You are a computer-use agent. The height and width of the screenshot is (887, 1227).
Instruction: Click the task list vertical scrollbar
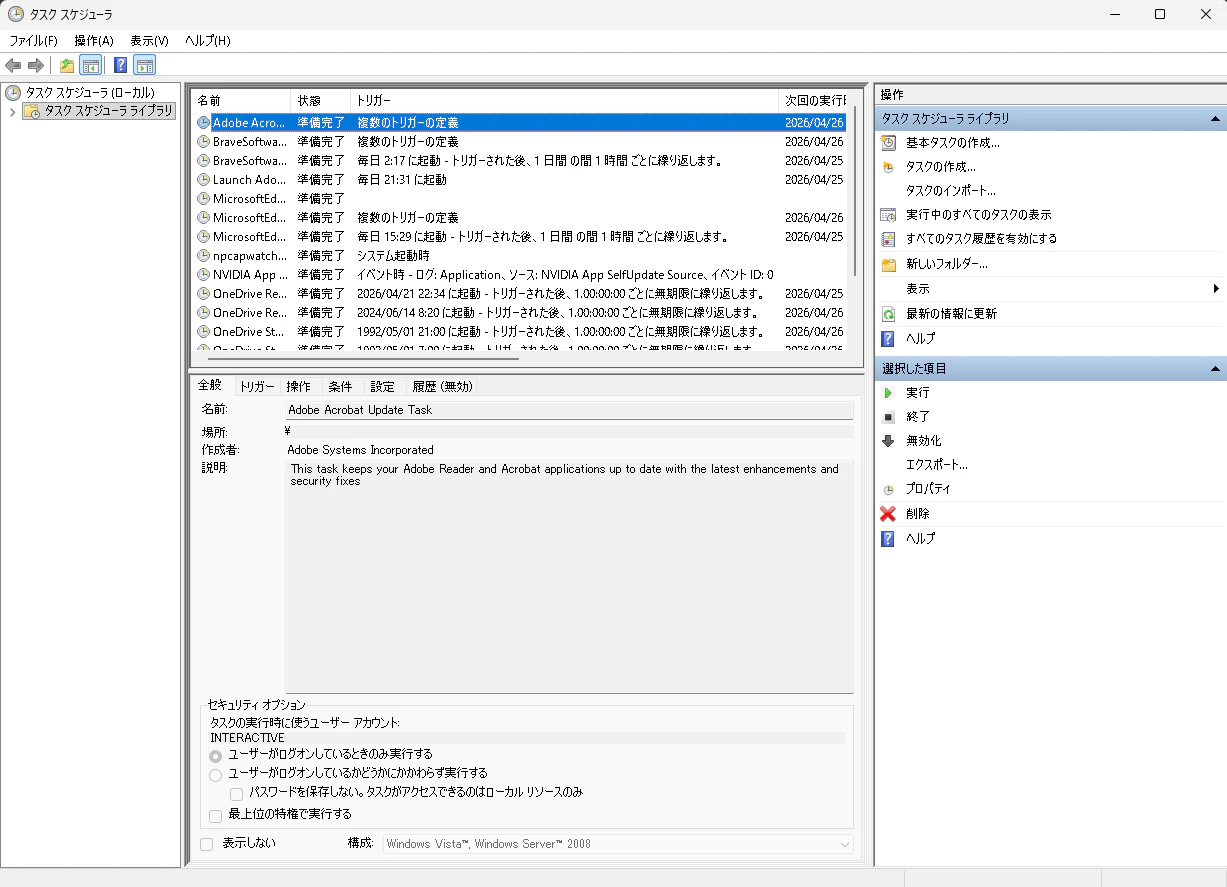pos(853,190)
